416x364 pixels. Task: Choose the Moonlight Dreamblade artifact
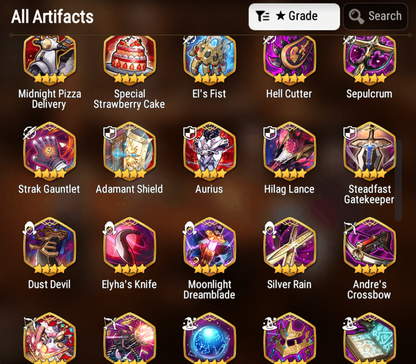(209, 246)
